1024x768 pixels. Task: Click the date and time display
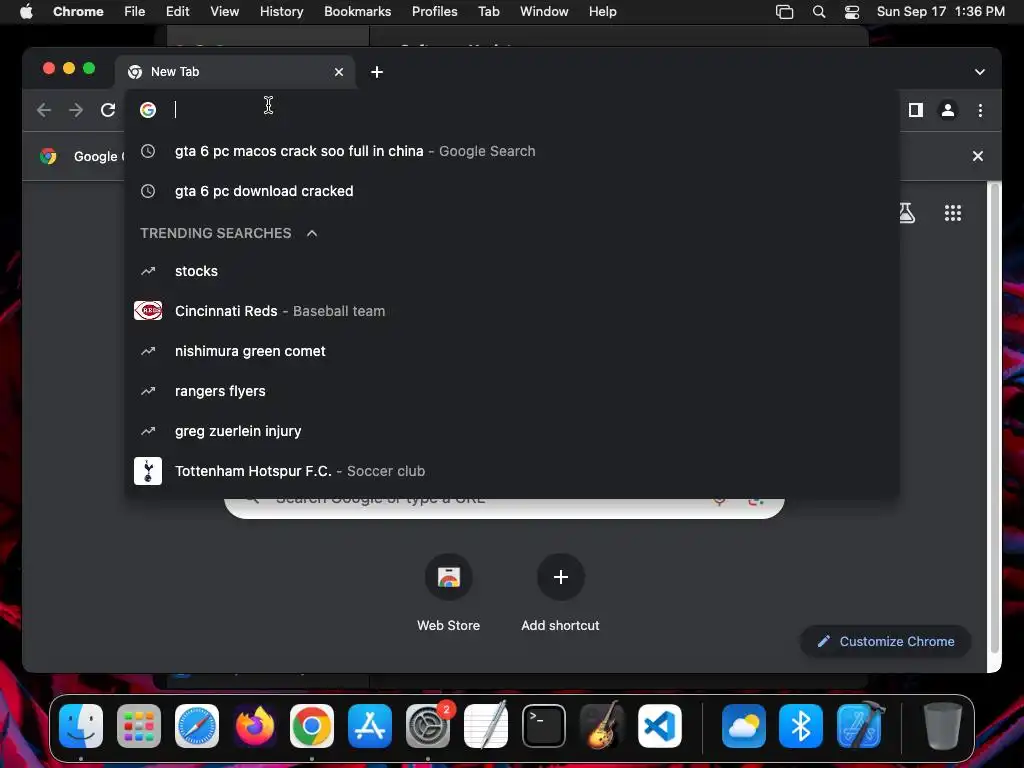point(940,12)
